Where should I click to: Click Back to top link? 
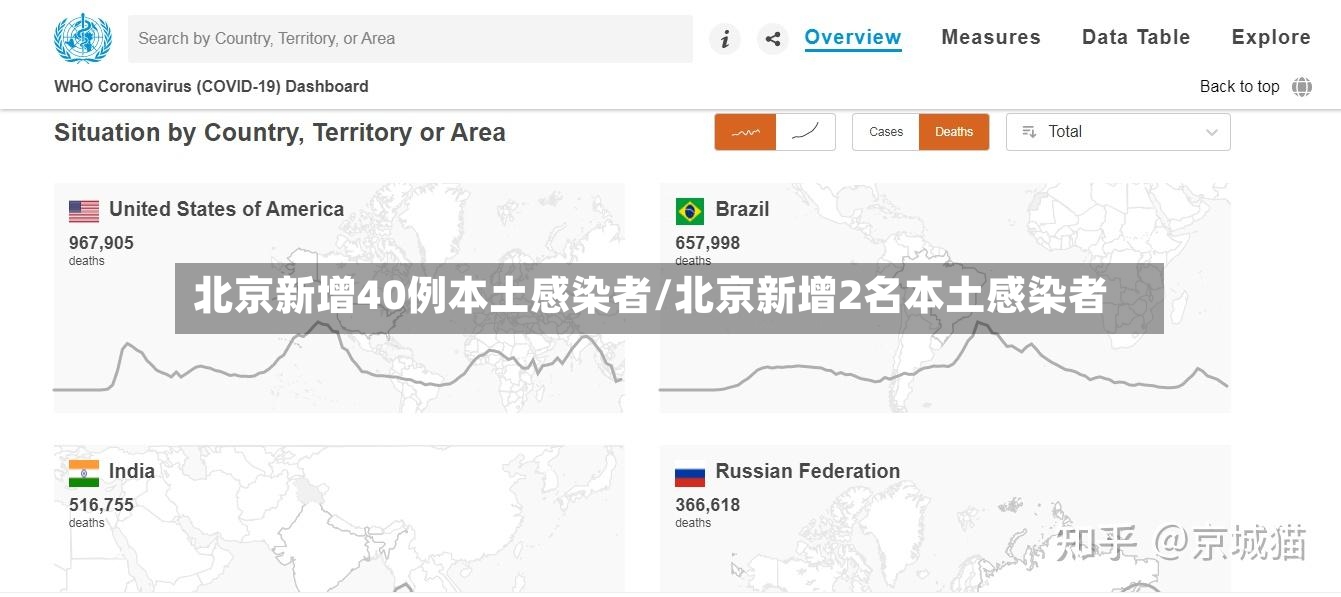(x=1240, y=87)
